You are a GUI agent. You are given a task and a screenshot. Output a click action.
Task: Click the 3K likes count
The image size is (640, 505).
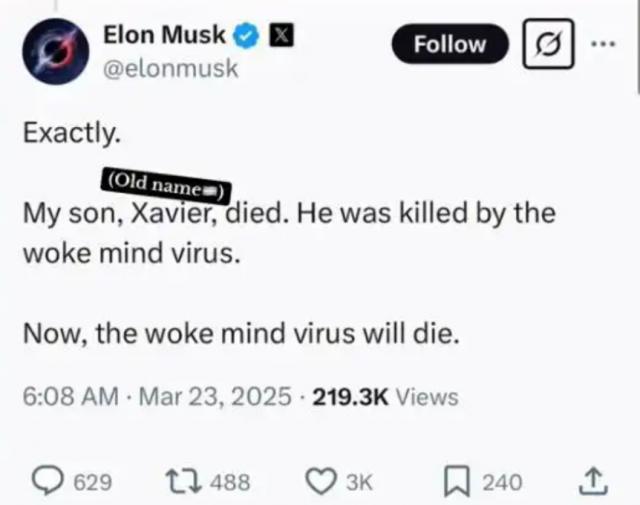click(x=358, y=483)
